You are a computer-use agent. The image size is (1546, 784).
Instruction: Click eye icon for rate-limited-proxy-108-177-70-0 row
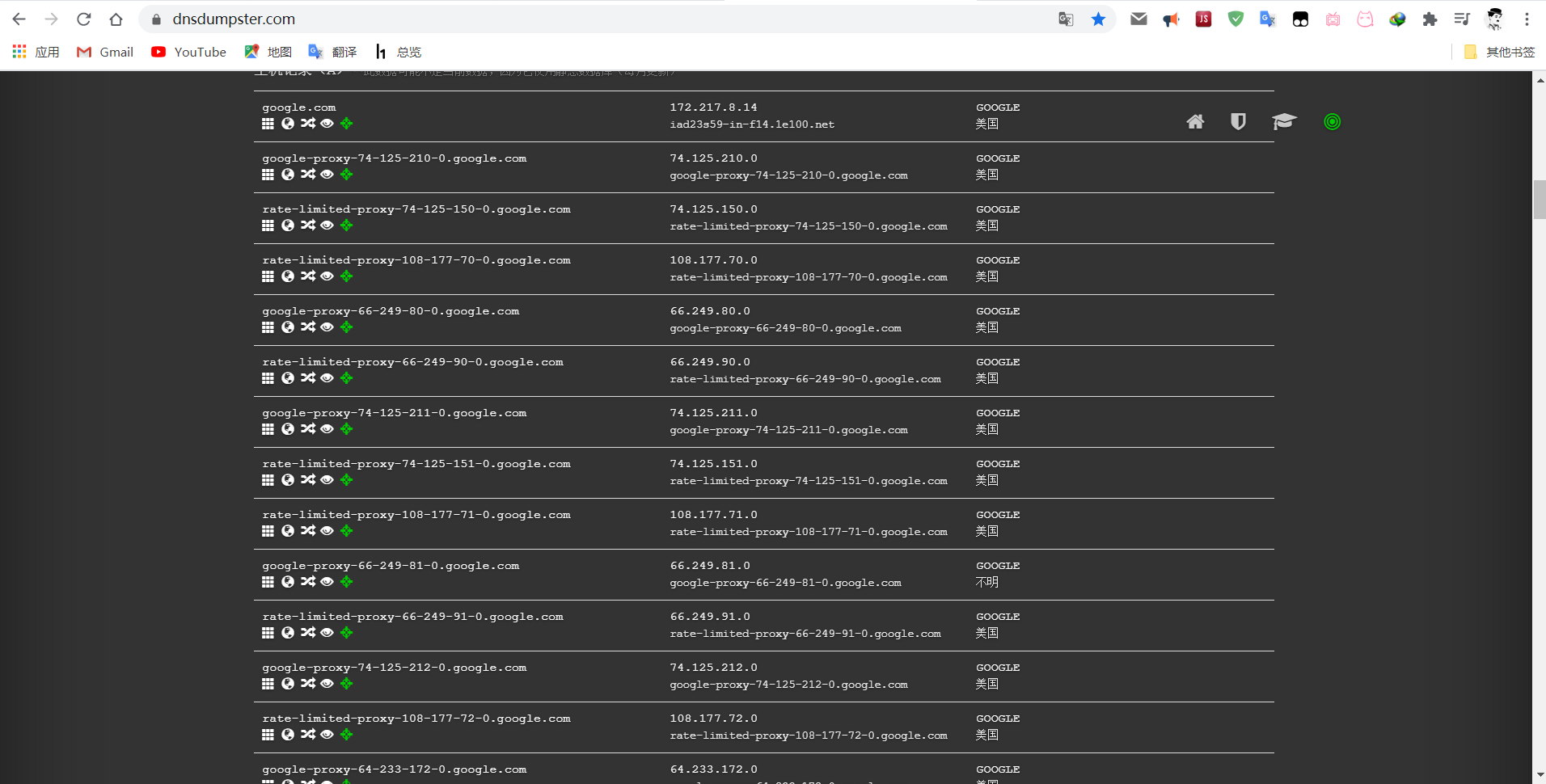pos(327,276)
